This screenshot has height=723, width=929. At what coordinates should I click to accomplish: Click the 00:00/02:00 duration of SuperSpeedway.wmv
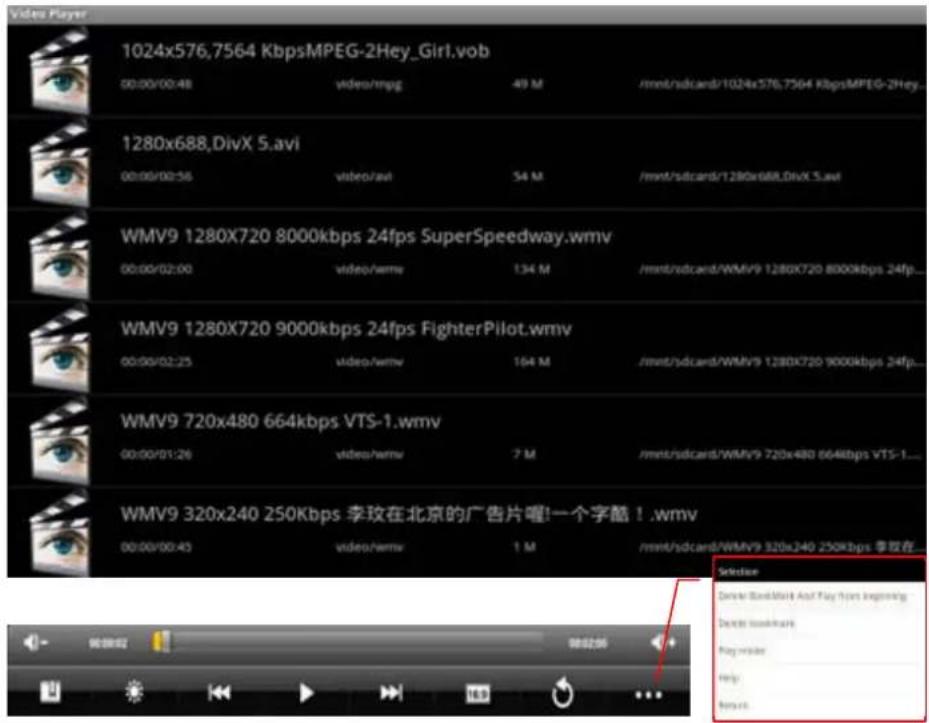click(x=156, y=269)
